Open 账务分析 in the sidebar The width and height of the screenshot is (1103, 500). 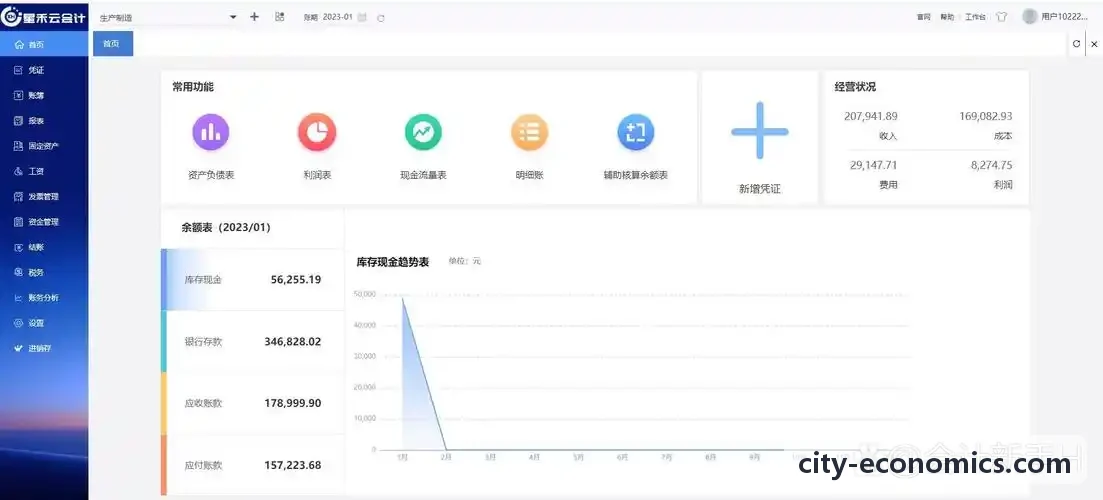coord(44,298)
